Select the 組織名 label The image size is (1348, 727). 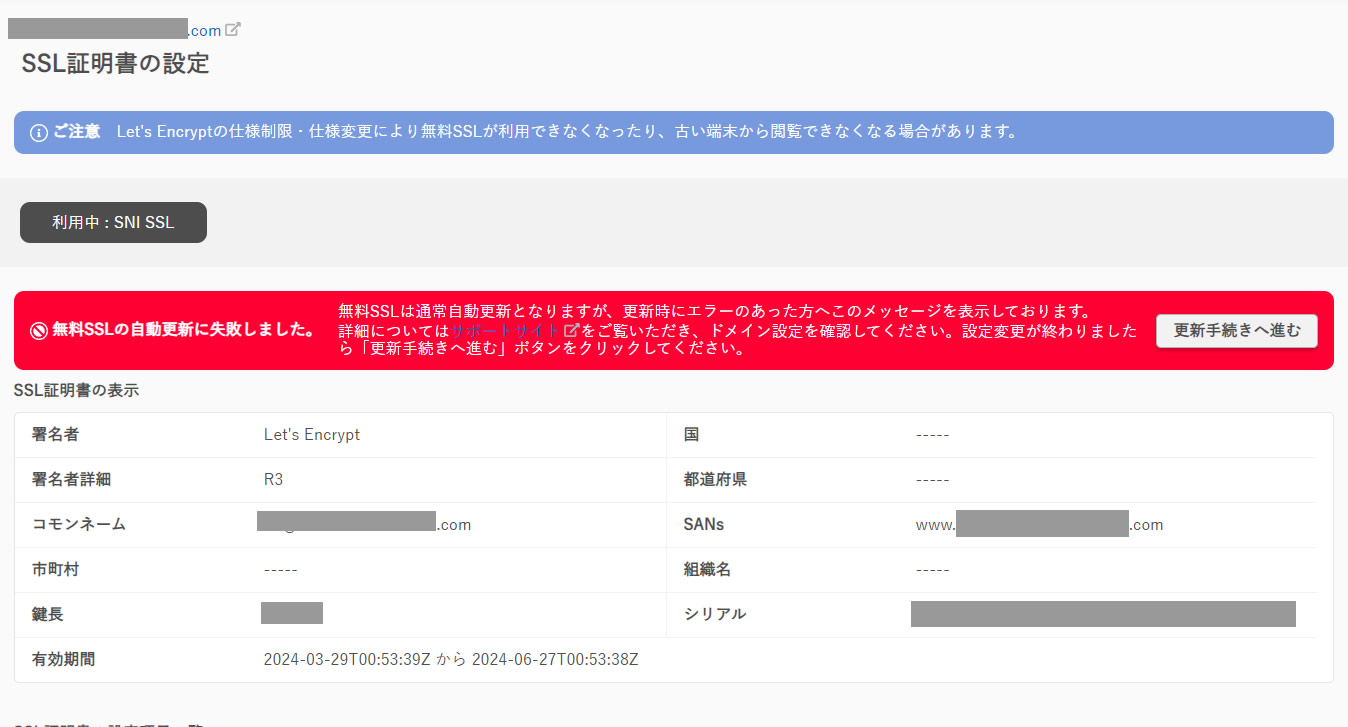(x=707, y=570)
